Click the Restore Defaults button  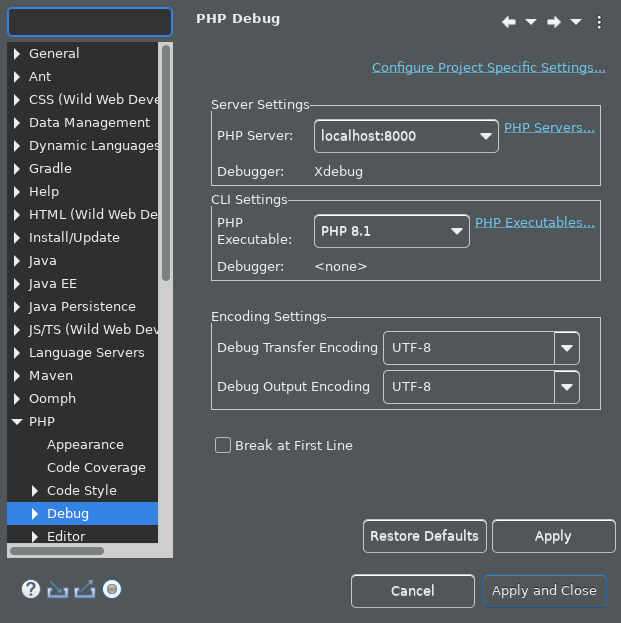[x=425, y=536]
